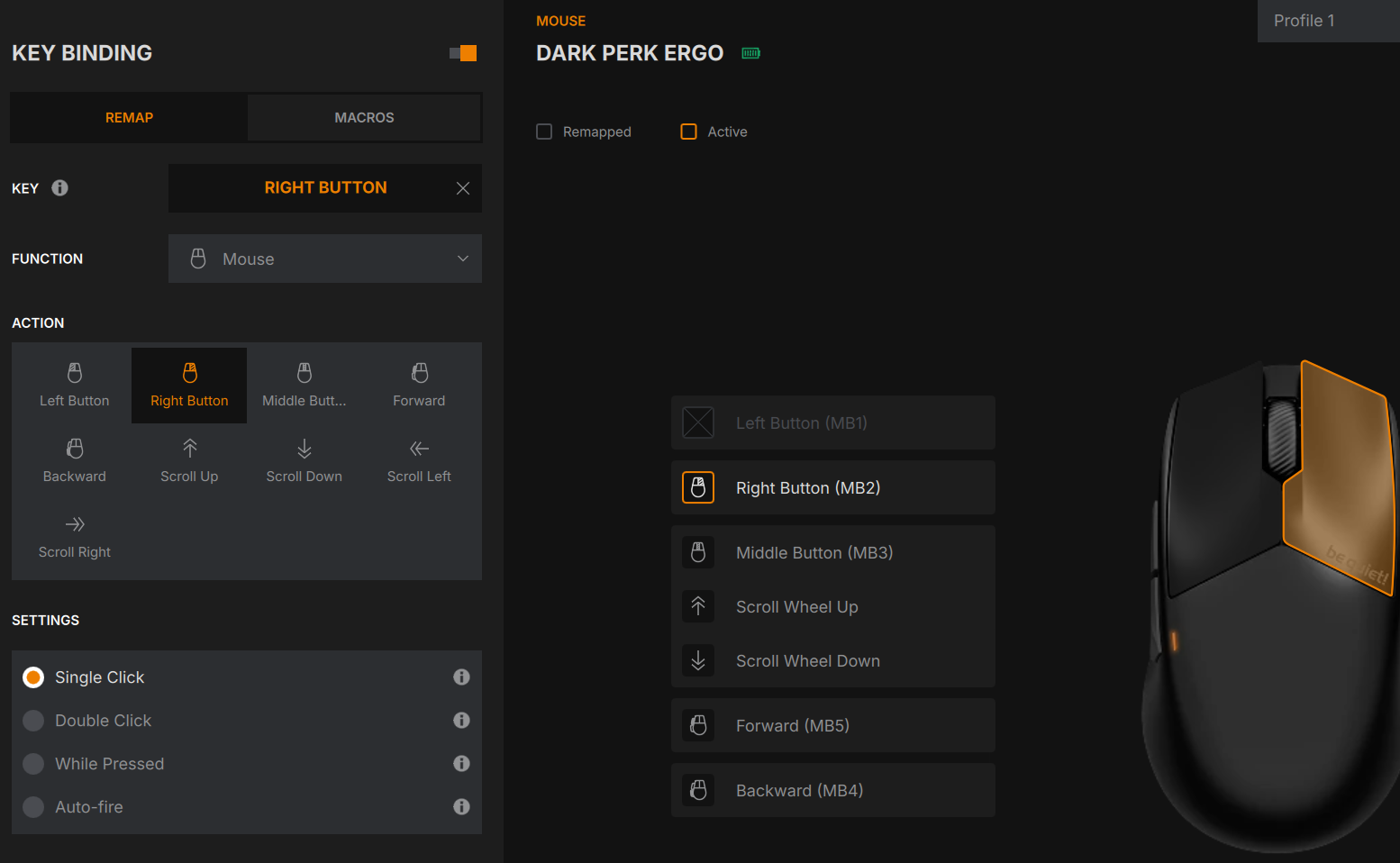Image resolution: width=1400 pixels, height=863 pixels.
Task: Pick the Backward action icon
Action: pyautogui.click(x=75, y=449)
